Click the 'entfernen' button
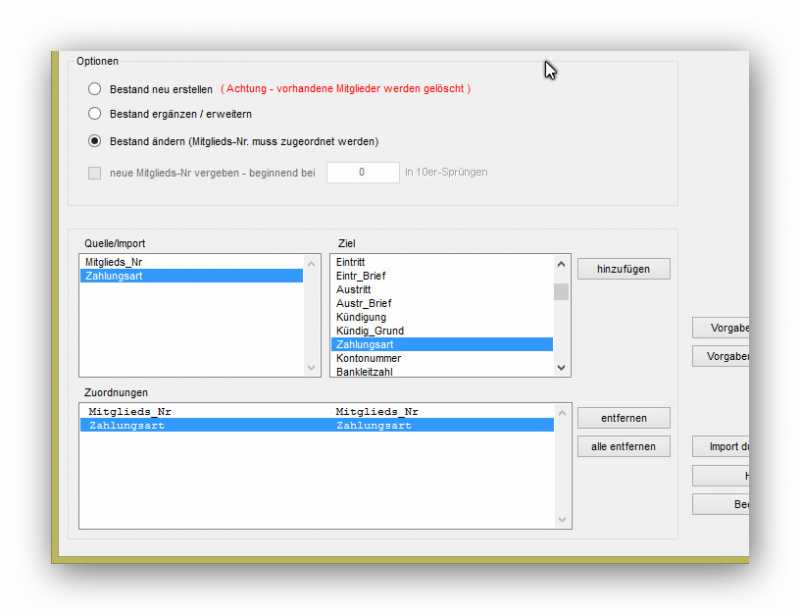The image size is (800, 615). pos(623,418)
